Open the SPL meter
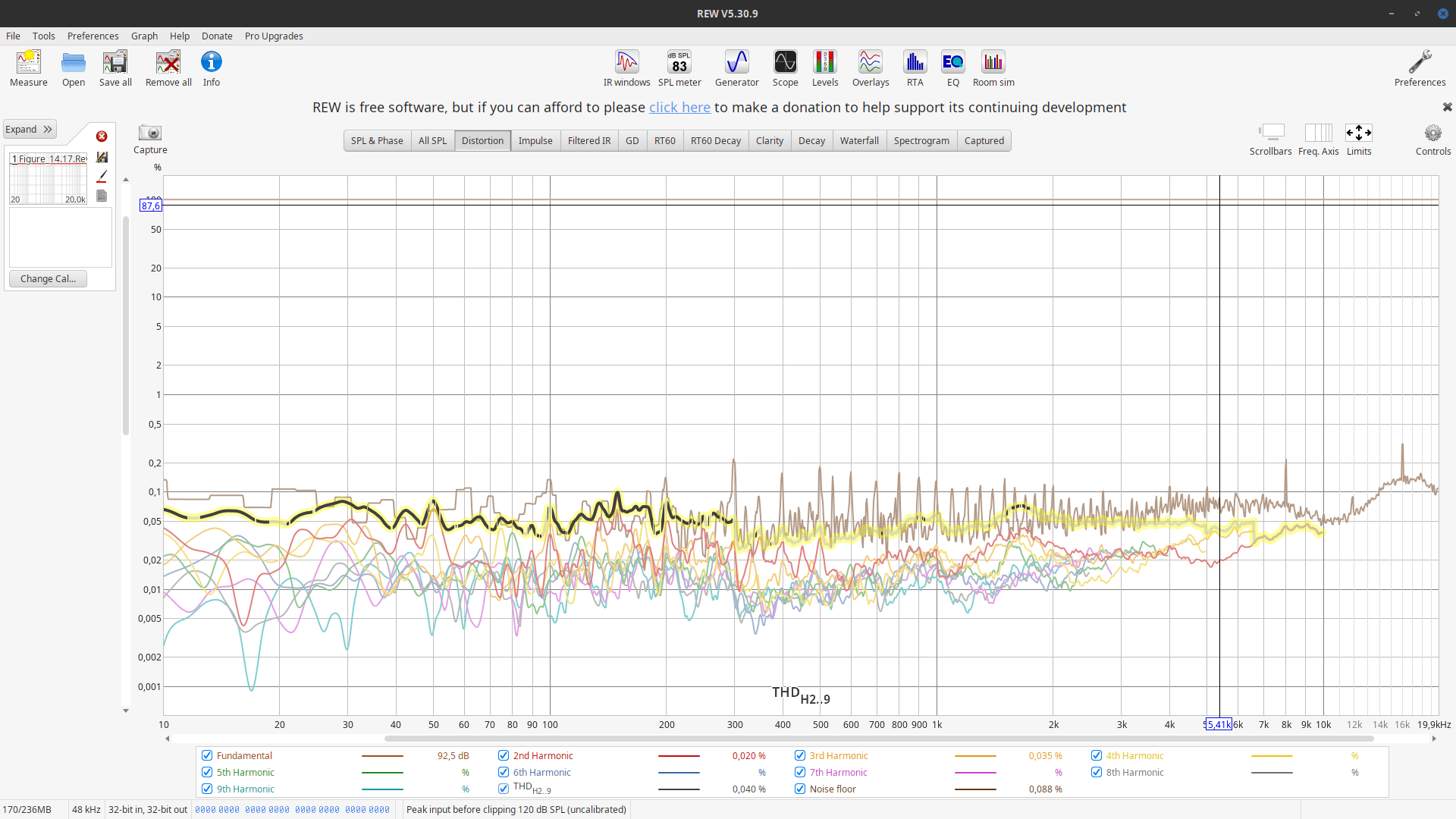The width and height of the screenshot is (1456, 819). [x=679, y=68]
